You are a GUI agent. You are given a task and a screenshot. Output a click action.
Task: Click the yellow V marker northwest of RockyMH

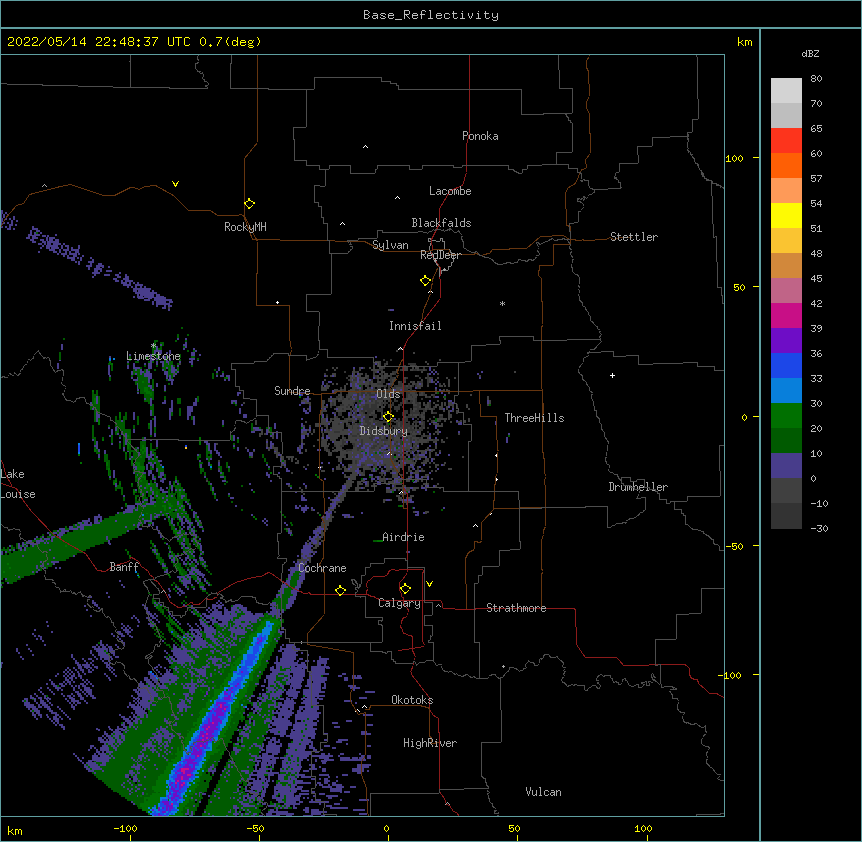point(175,184)
